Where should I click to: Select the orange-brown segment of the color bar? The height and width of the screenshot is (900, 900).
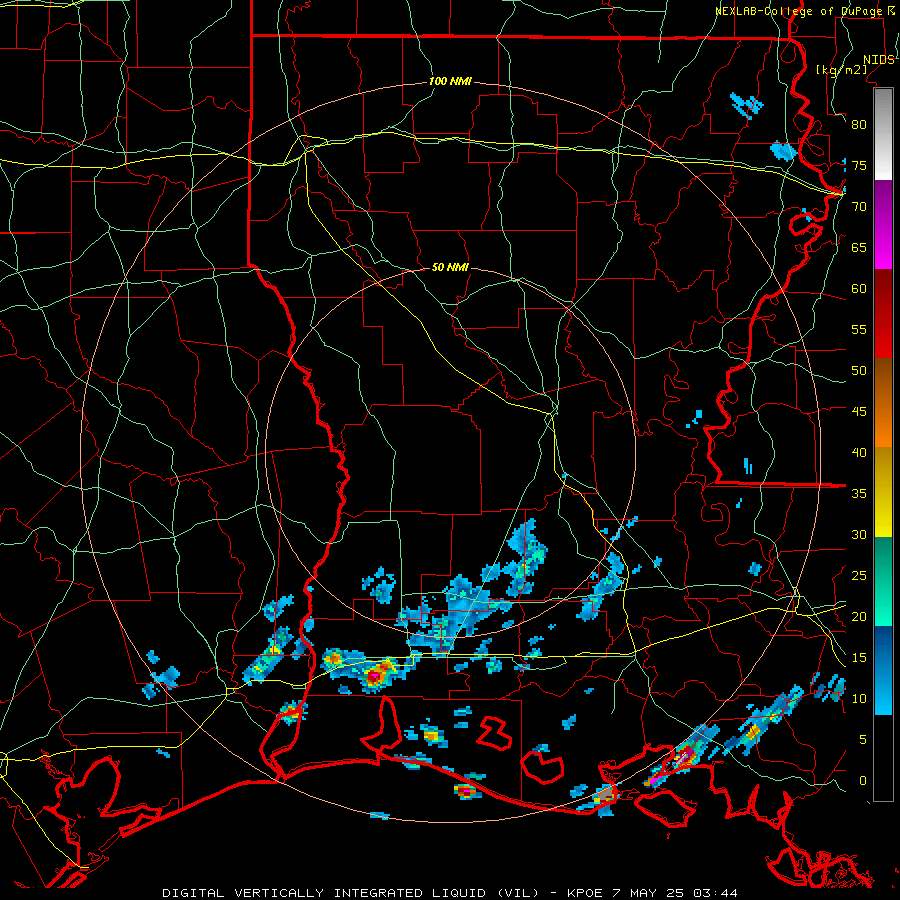point(883,403)
